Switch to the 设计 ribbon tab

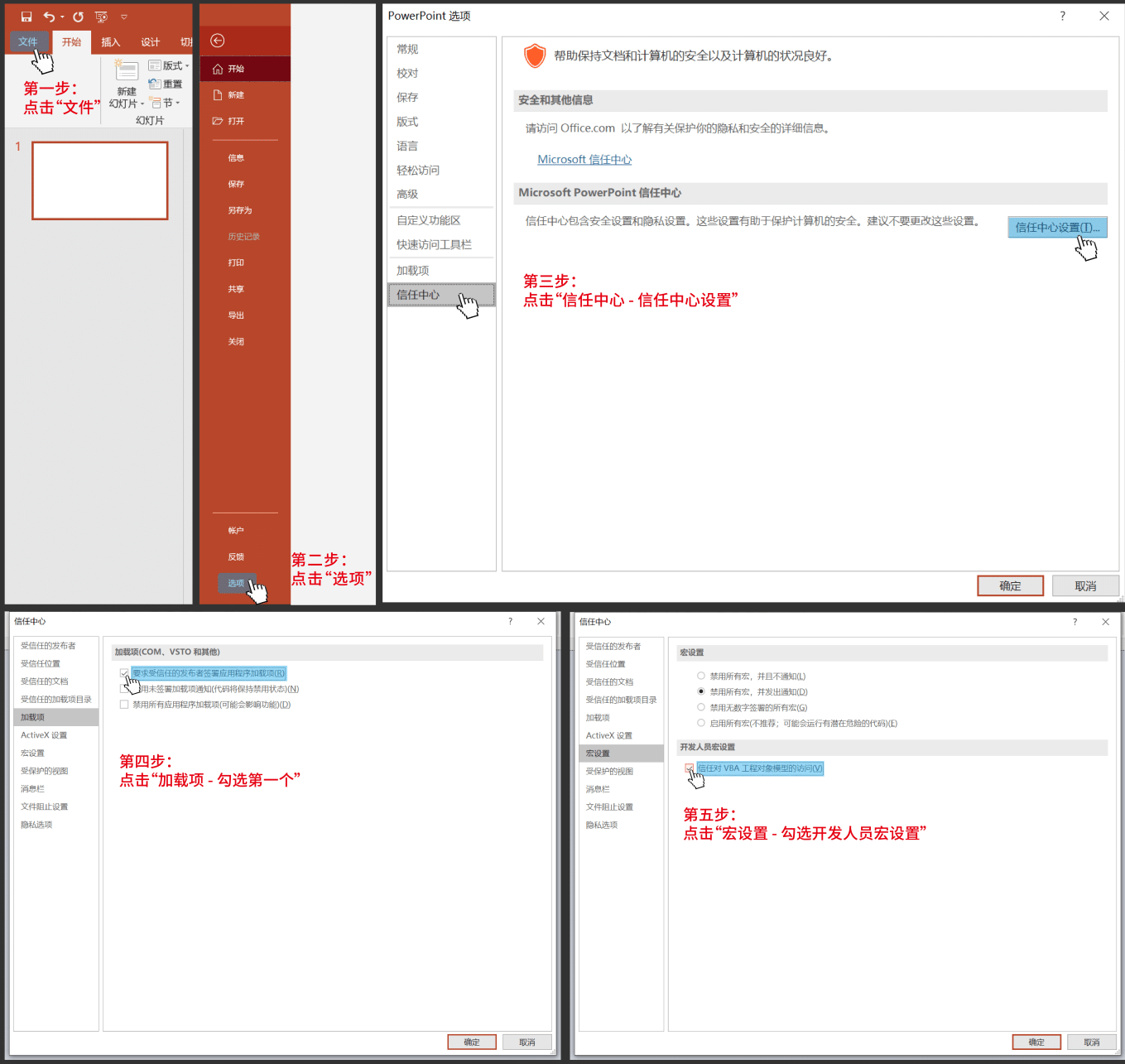click(151, 42)
